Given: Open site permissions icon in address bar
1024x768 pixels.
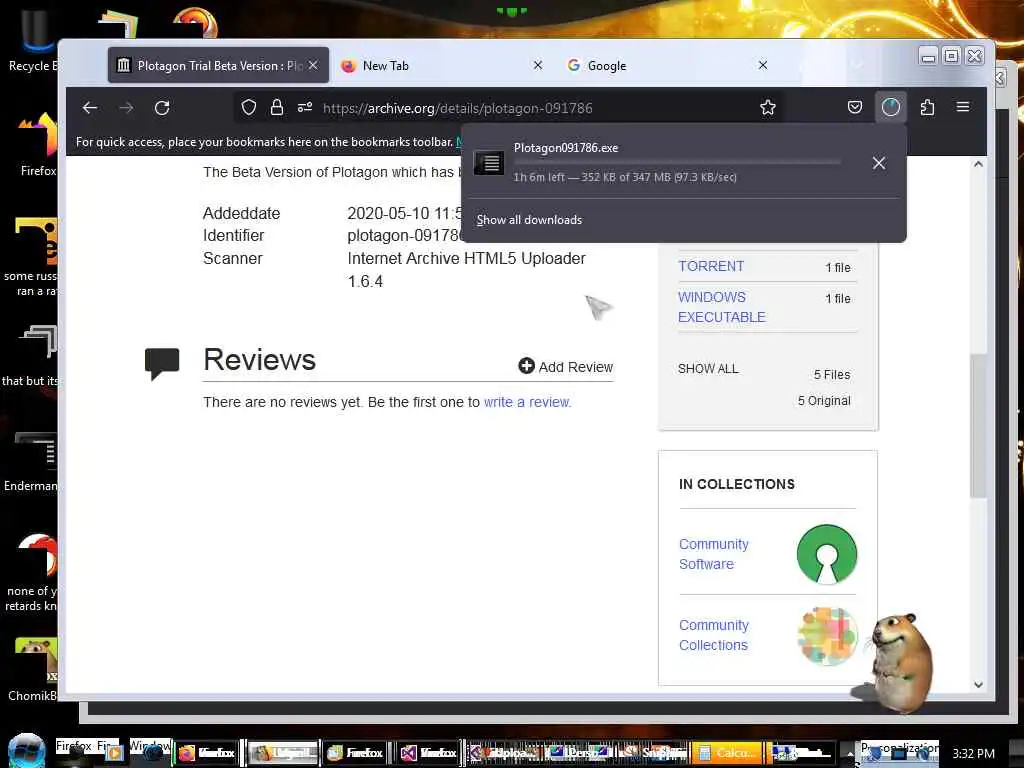Looking at the screenshot, I should (x=305, y=108).
